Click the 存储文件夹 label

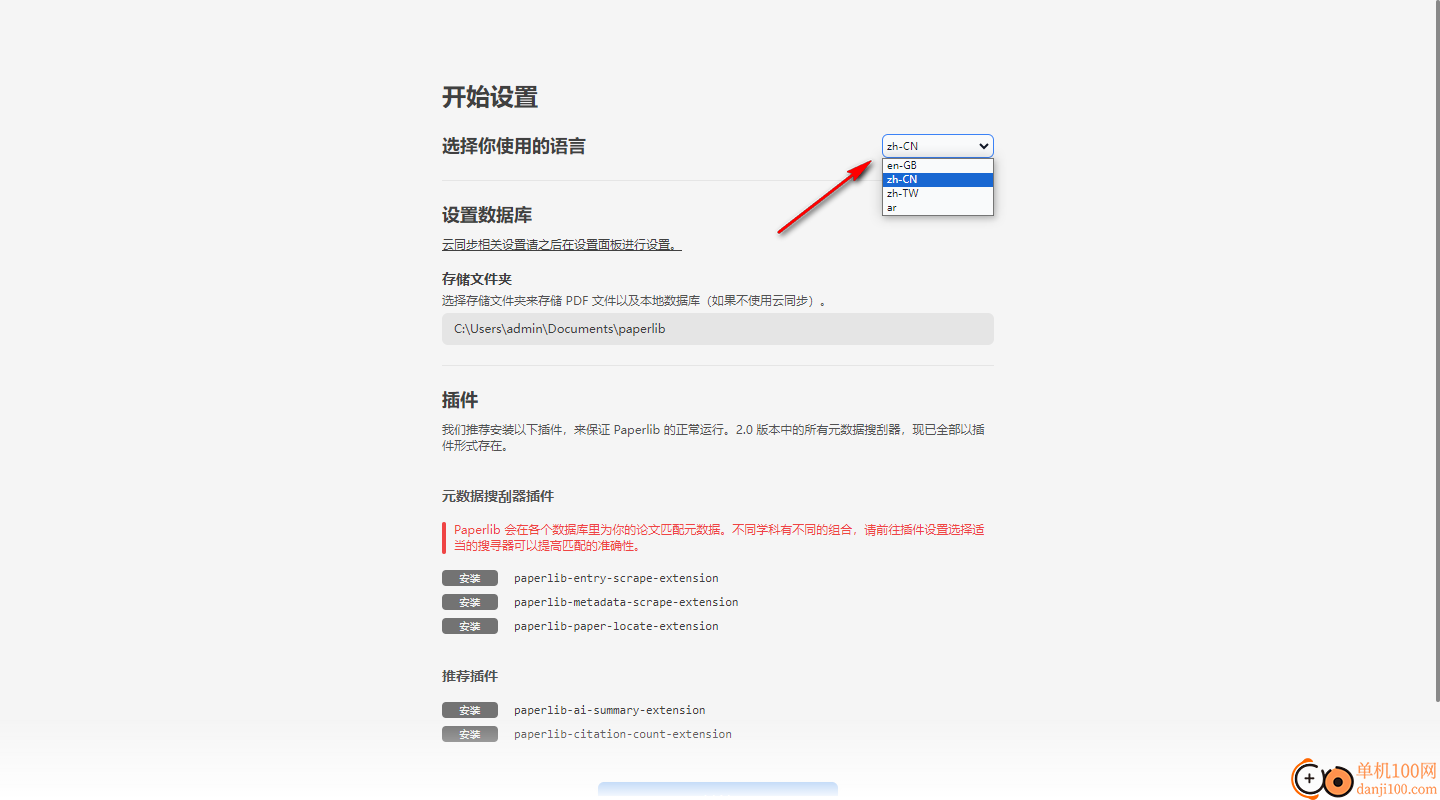477,279
